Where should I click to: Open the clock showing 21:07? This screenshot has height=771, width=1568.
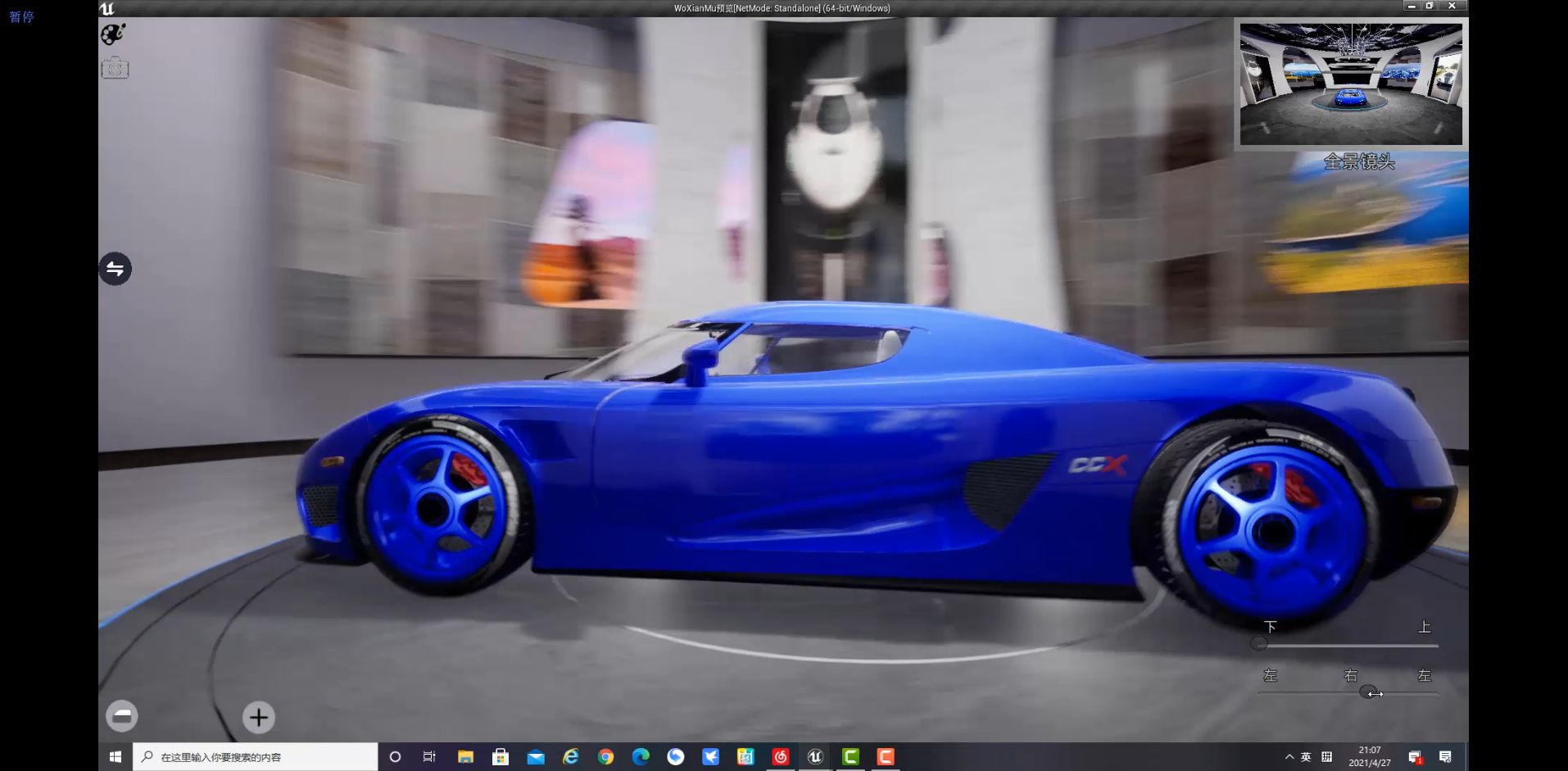(1370, 756)
